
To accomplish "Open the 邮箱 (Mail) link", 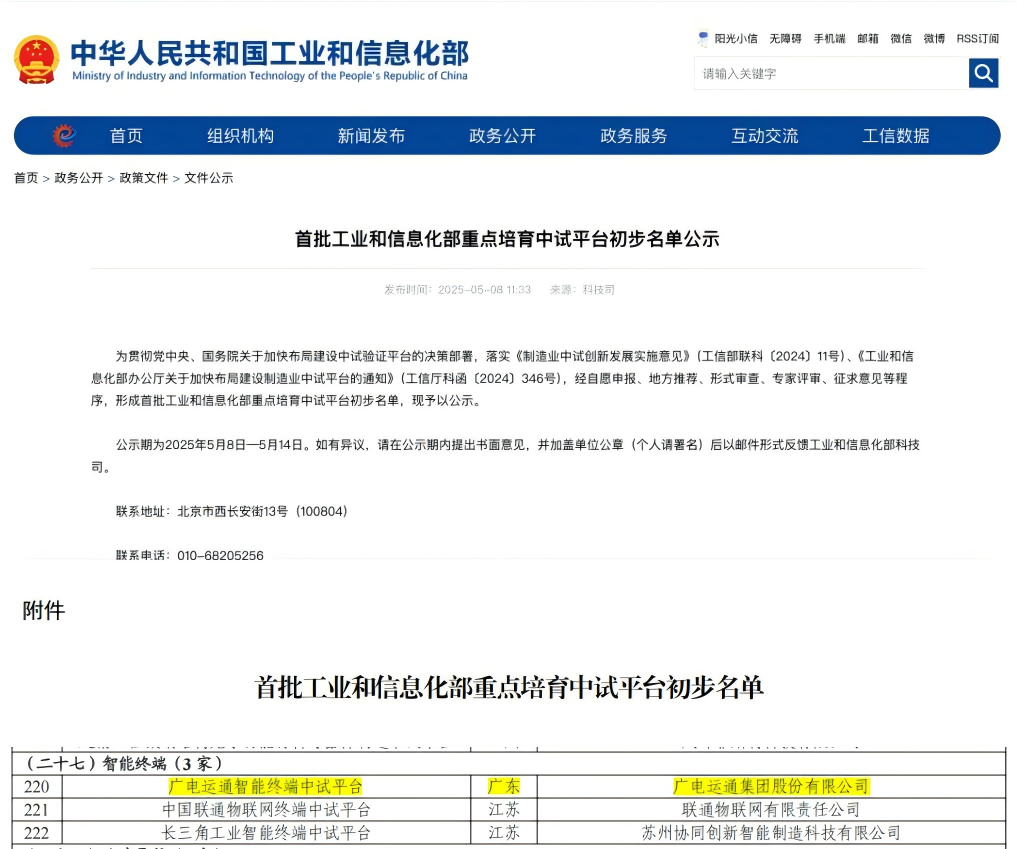I will click(x=867, y=38).
